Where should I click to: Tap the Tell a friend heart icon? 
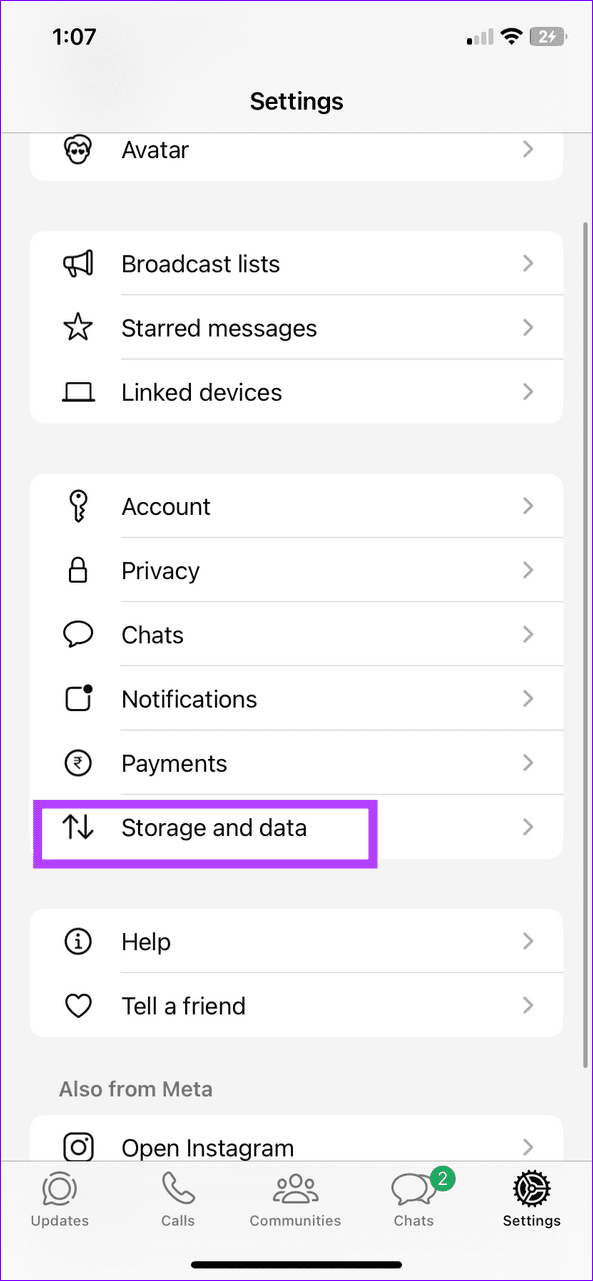tap(78, 1006)
